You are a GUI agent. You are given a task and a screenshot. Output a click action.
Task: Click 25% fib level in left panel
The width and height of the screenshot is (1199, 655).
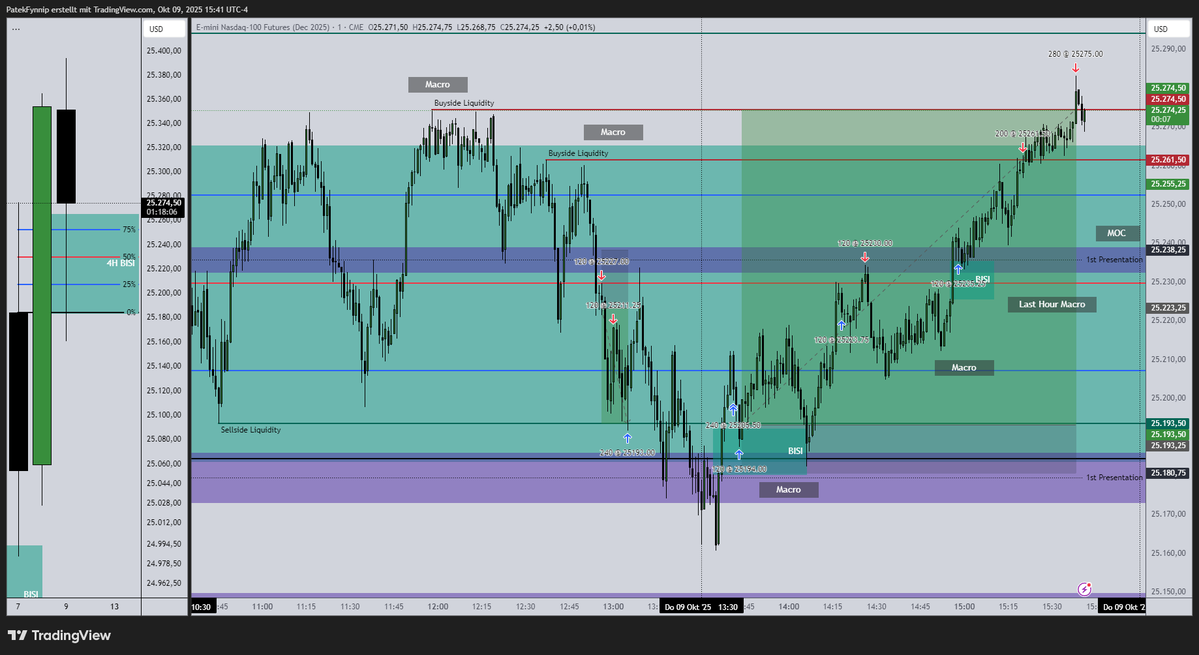(x=129, y=284)
